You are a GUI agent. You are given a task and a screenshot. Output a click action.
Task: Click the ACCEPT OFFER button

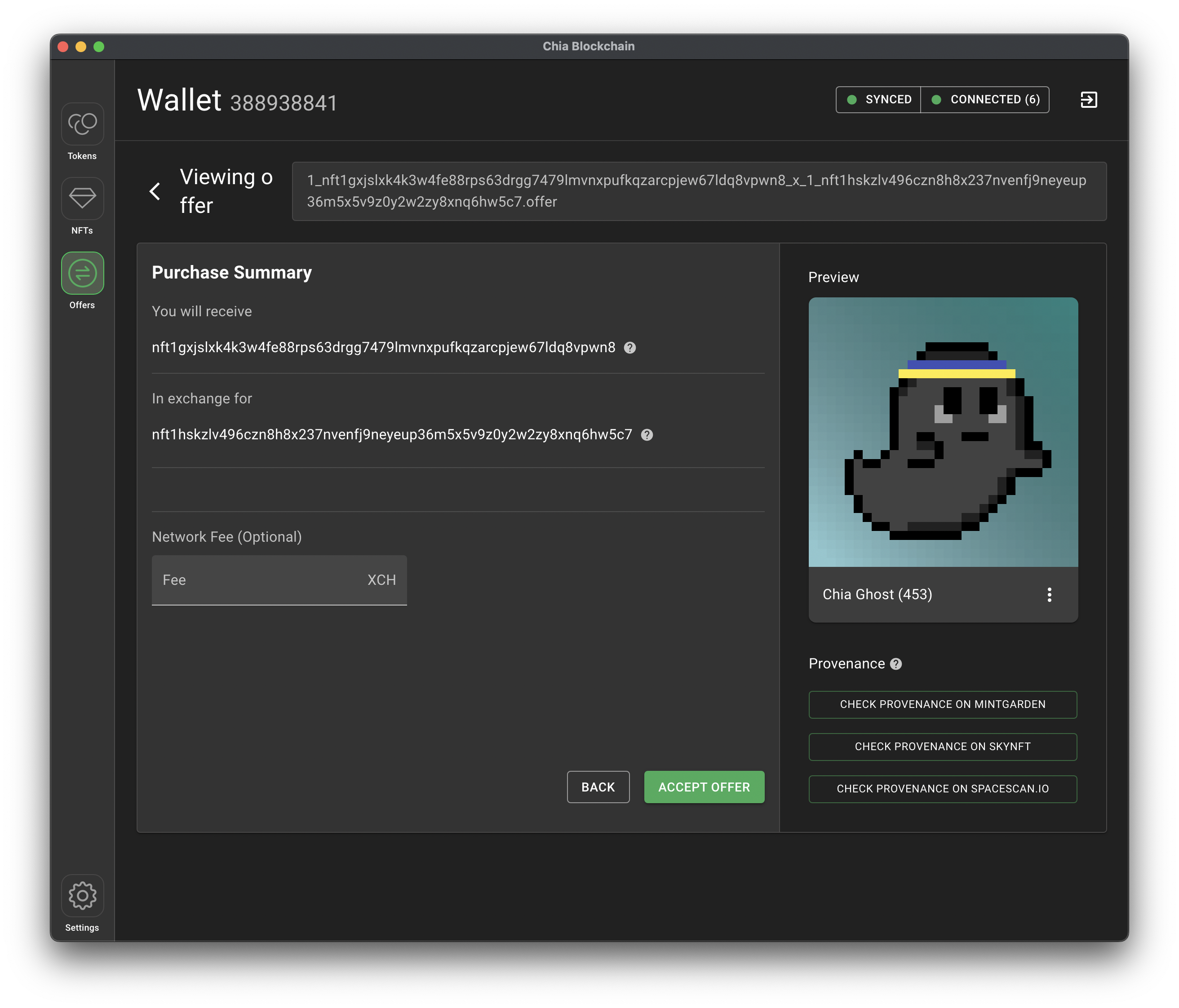[x=704, y=787]
